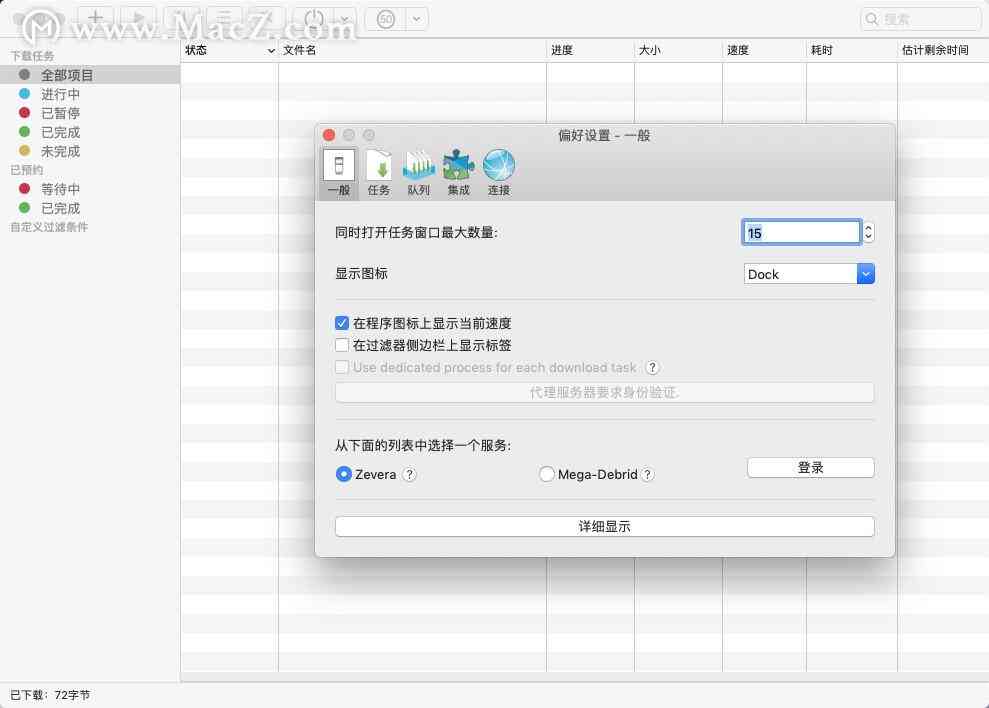Open the 一般 preferences tab
989x708 pixels.
(339, 172)
